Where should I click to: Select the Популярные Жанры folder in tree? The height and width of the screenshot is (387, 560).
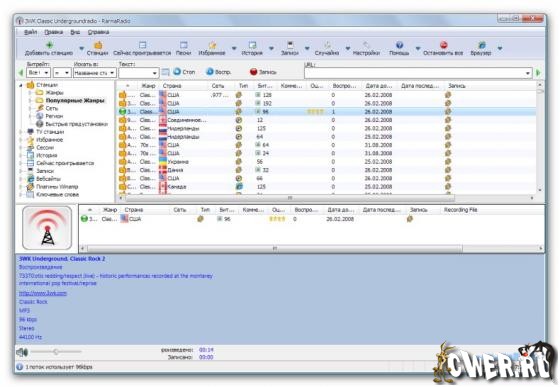click(75, 101)
